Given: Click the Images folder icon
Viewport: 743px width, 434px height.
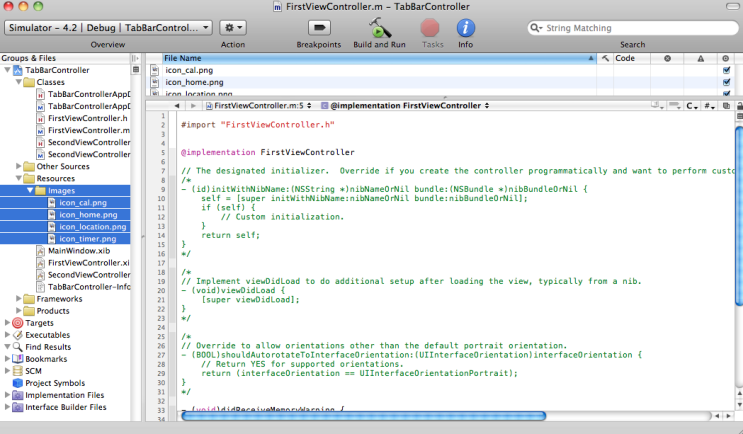Looking at the screenshot, I should coord(40,190).
